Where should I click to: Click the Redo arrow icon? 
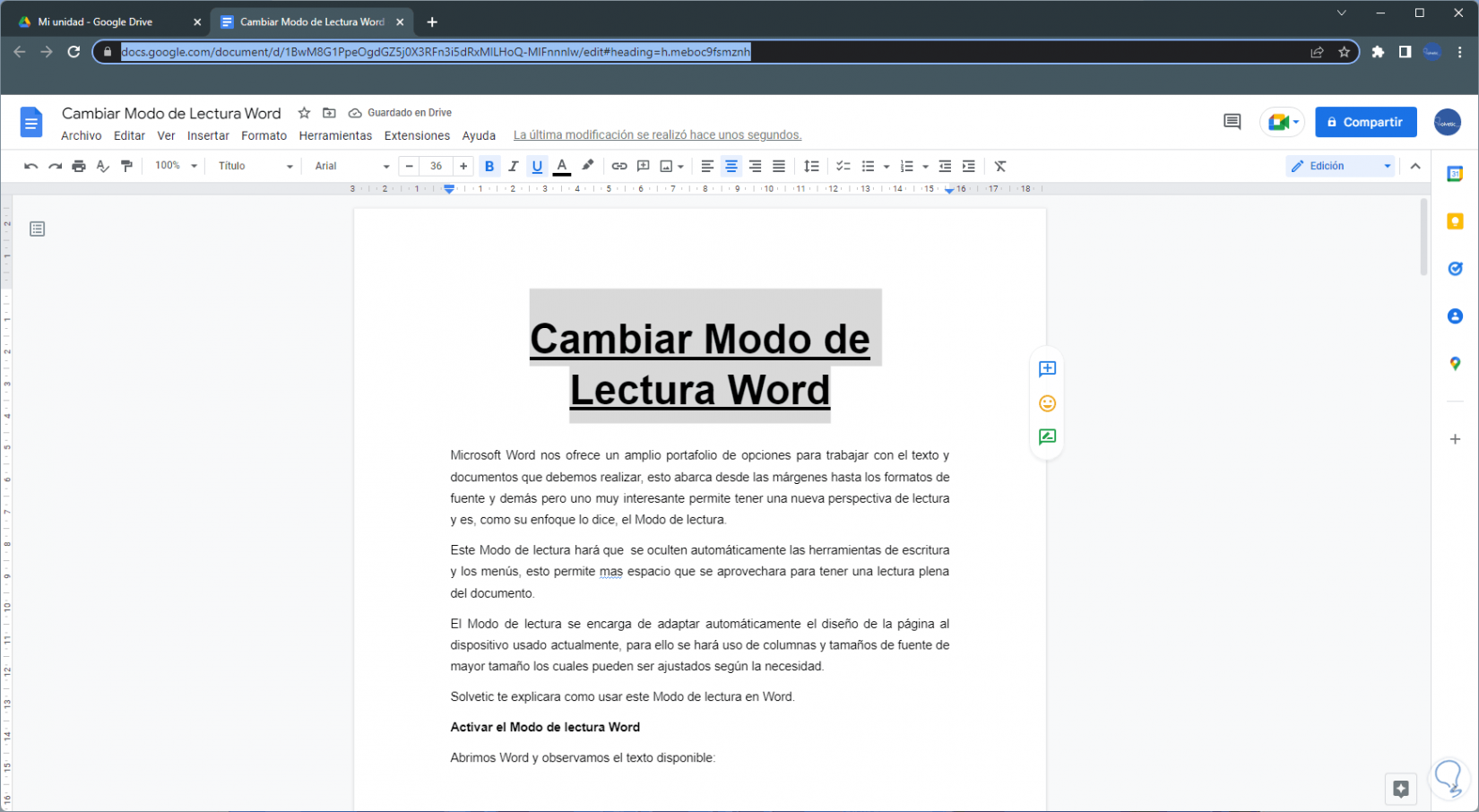tap(55, 166)
